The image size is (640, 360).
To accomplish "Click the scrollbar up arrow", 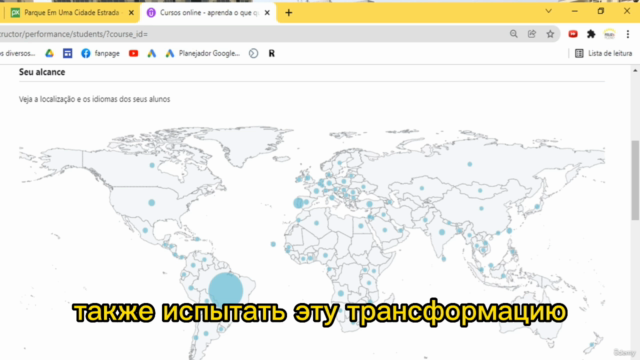I will pyautogui.click(x=635, y=71).
